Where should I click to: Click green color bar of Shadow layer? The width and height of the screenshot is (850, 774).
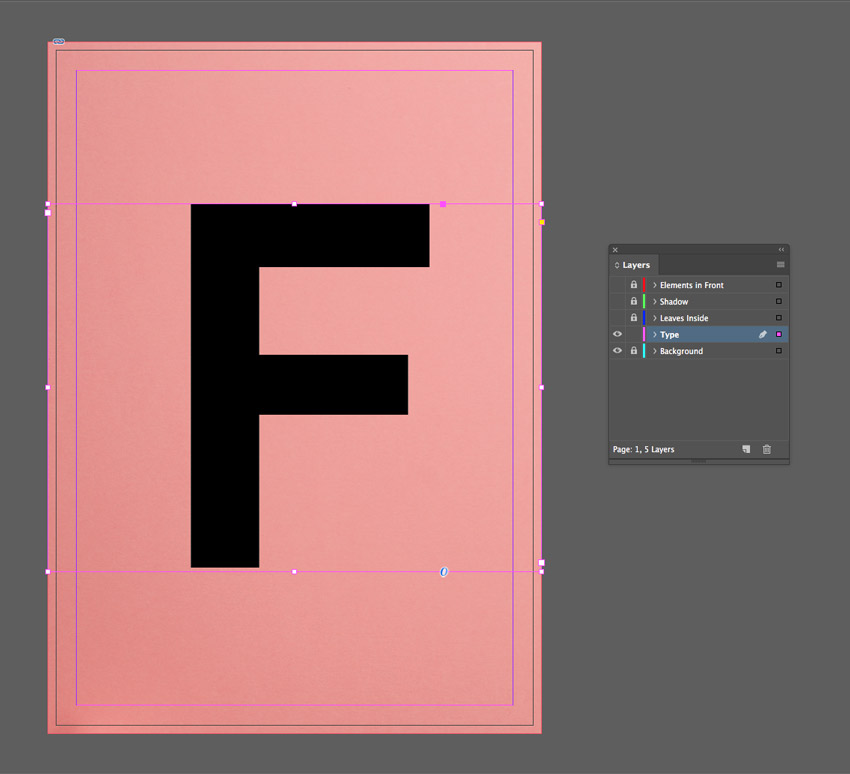[x=644, y=301]
